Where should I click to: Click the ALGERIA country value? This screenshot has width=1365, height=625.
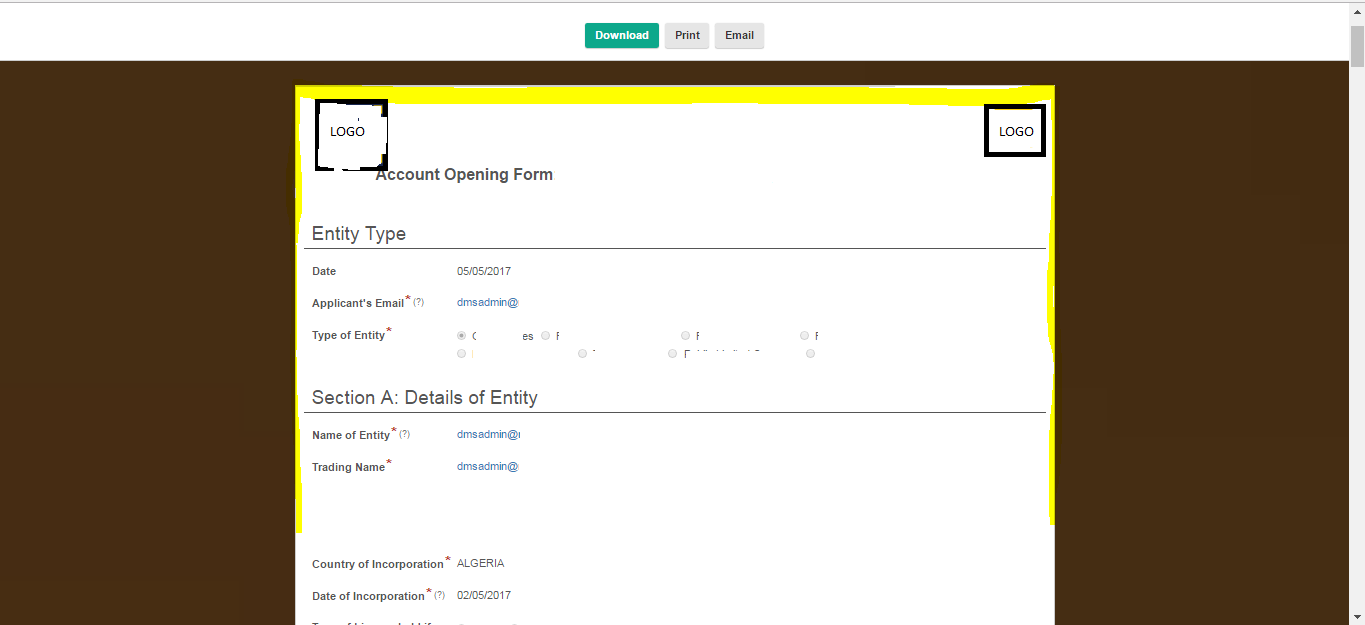(481, 563)
